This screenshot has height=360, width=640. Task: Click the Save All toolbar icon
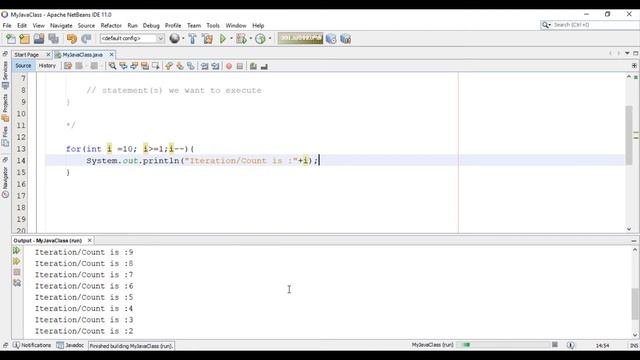pyautogui.click(x=53, y=39)
